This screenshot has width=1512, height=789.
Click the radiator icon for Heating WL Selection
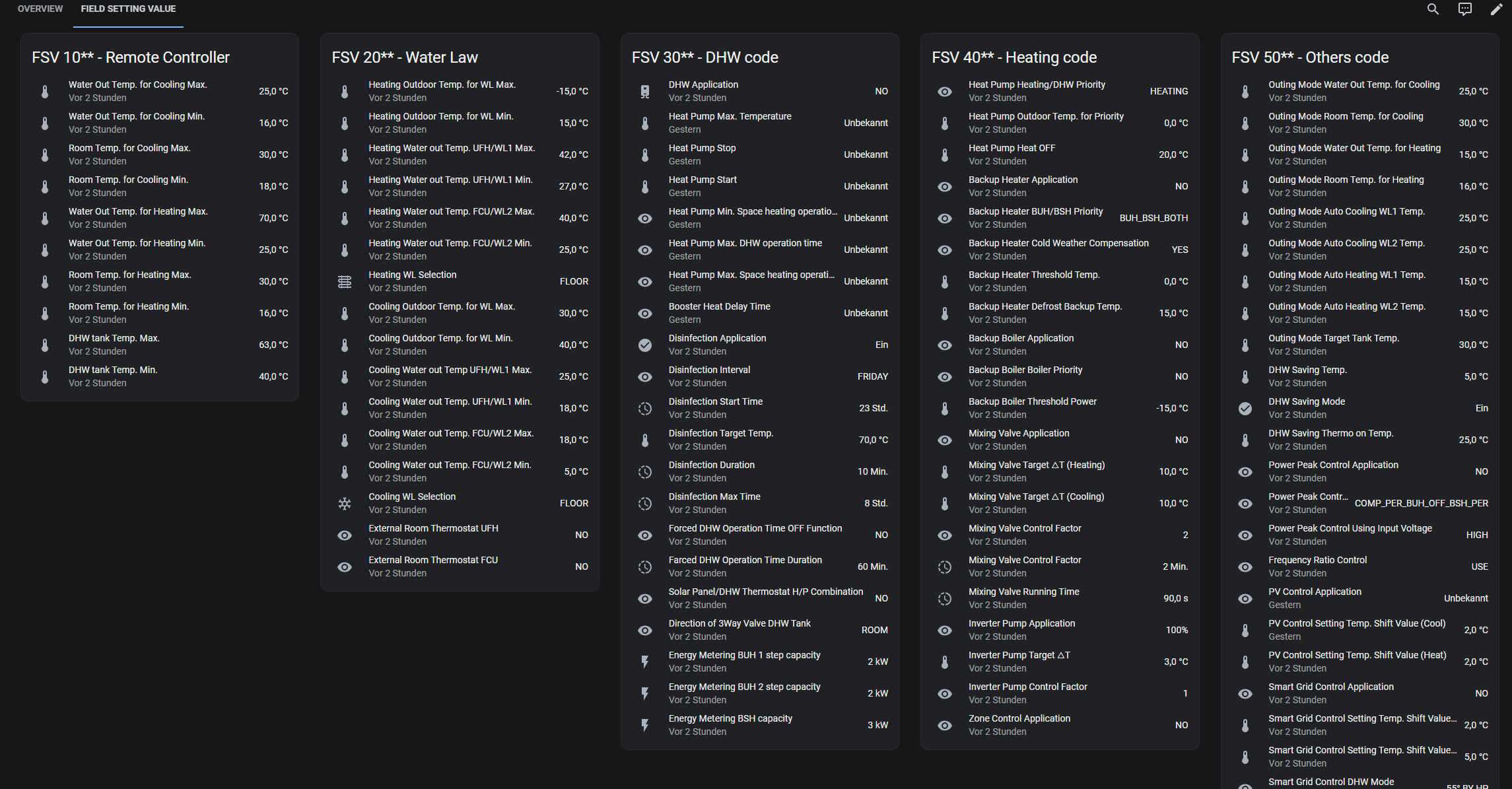pos(345,282)
